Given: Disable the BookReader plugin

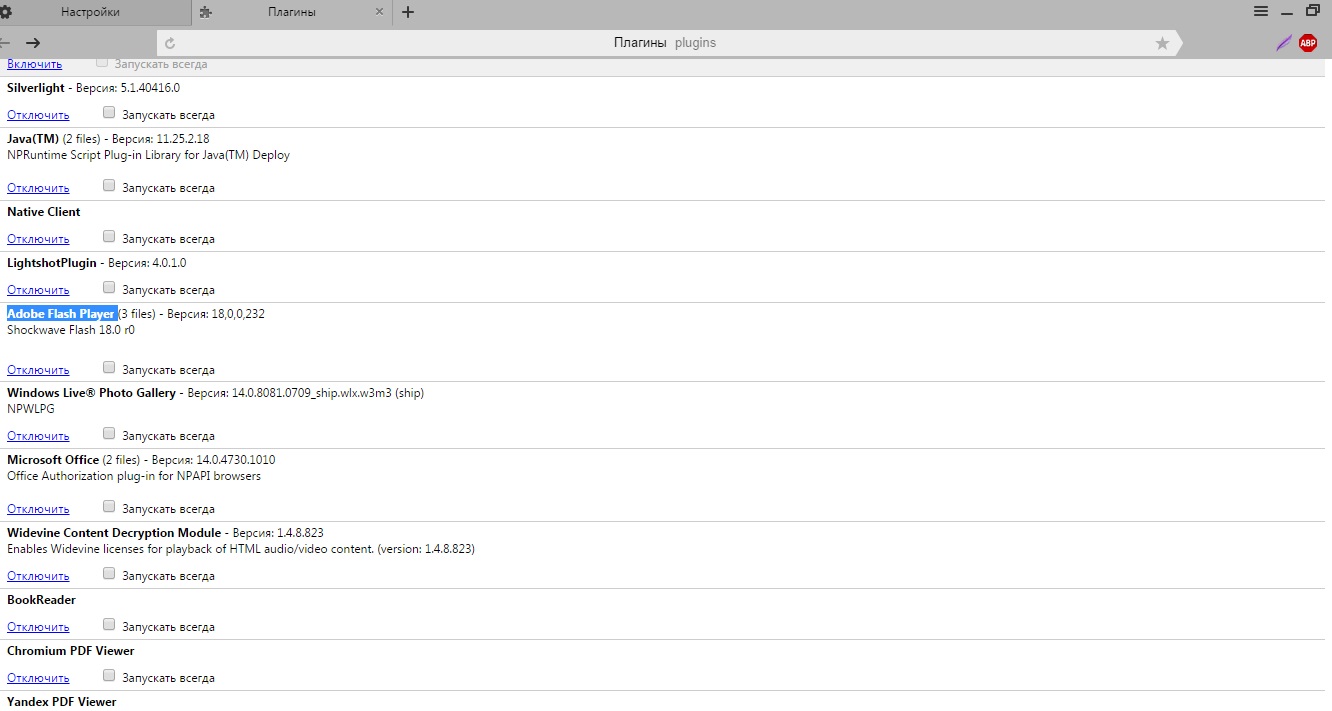Looking at the screenshot, I should pyautogui.click(x=38, y=627).
